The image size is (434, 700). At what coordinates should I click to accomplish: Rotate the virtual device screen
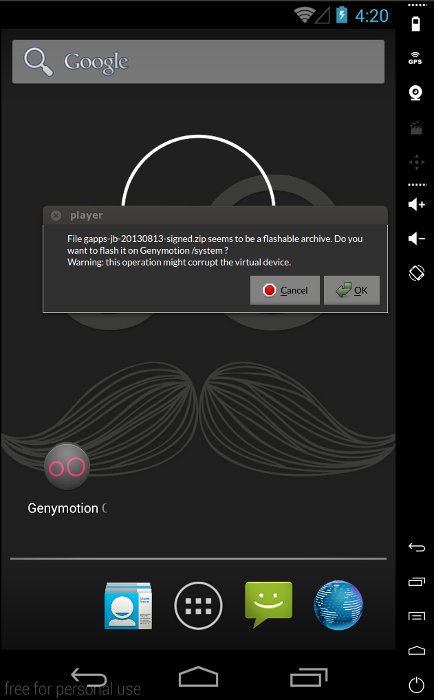coord(416,273)
